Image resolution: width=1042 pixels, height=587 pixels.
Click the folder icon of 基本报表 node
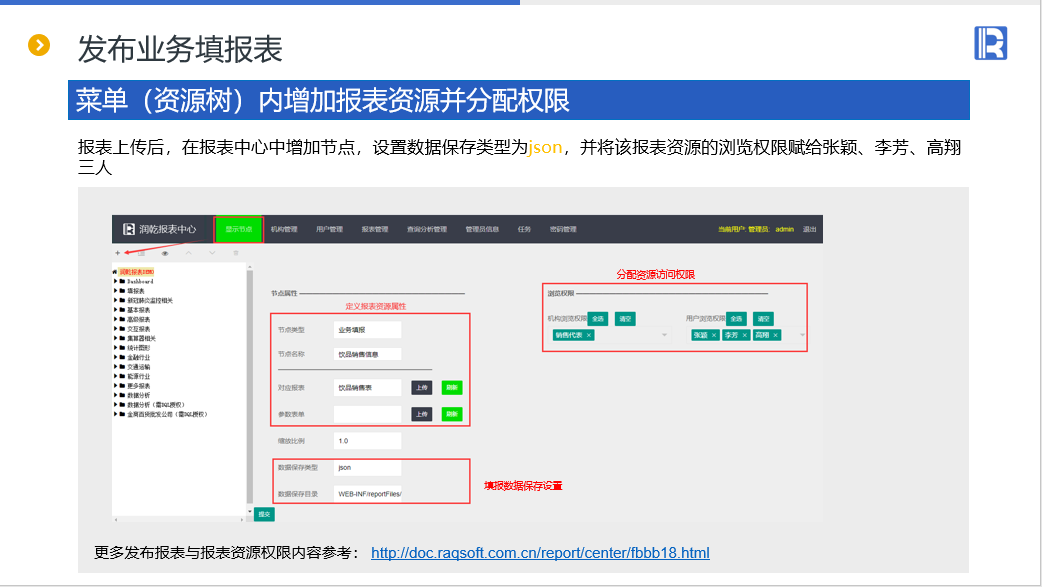[x=122, y=310]
